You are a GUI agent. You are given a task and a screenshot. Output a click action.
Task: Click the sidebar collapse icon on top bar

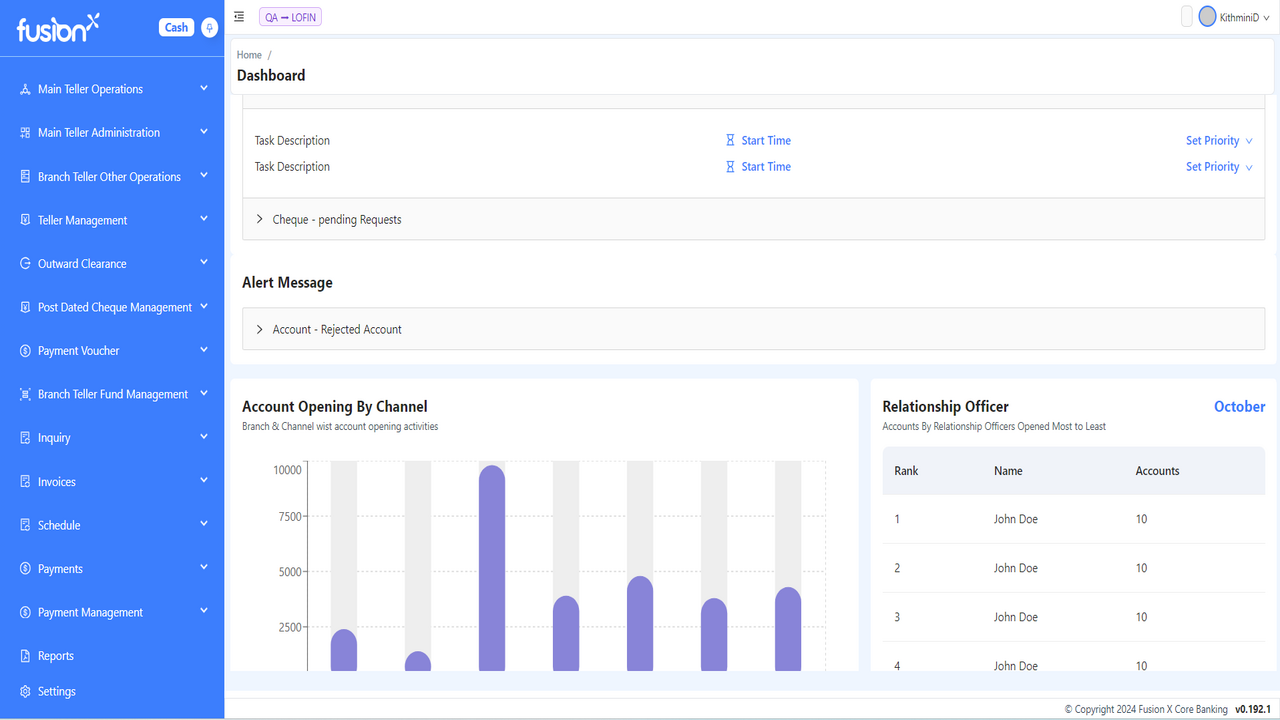(x=238, y=16)
